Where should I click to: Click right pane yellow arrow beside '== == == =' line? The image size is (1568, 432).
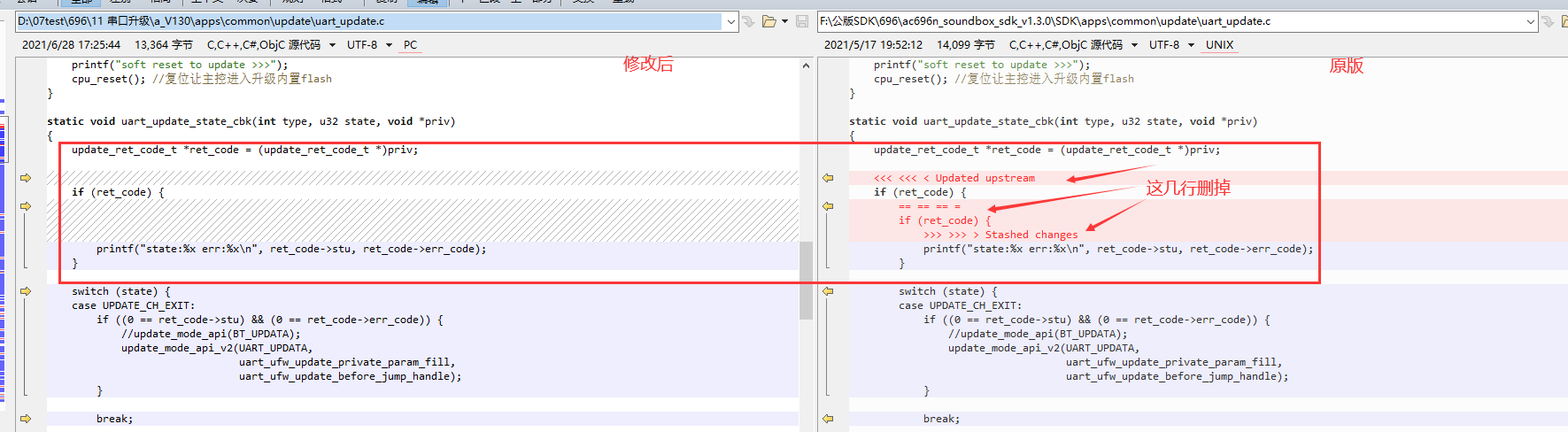pos(828,206)
